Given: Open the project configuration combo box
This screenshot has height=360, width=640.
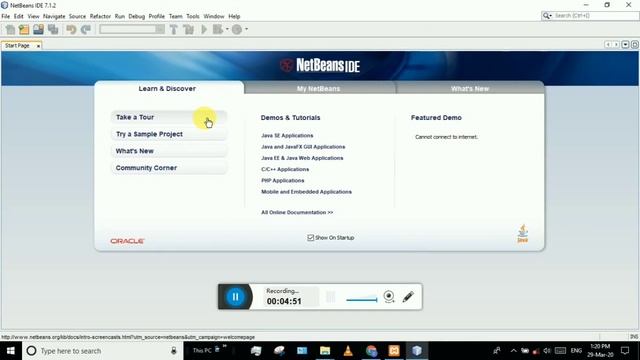Looking at the screenshot, I should 132,29.
